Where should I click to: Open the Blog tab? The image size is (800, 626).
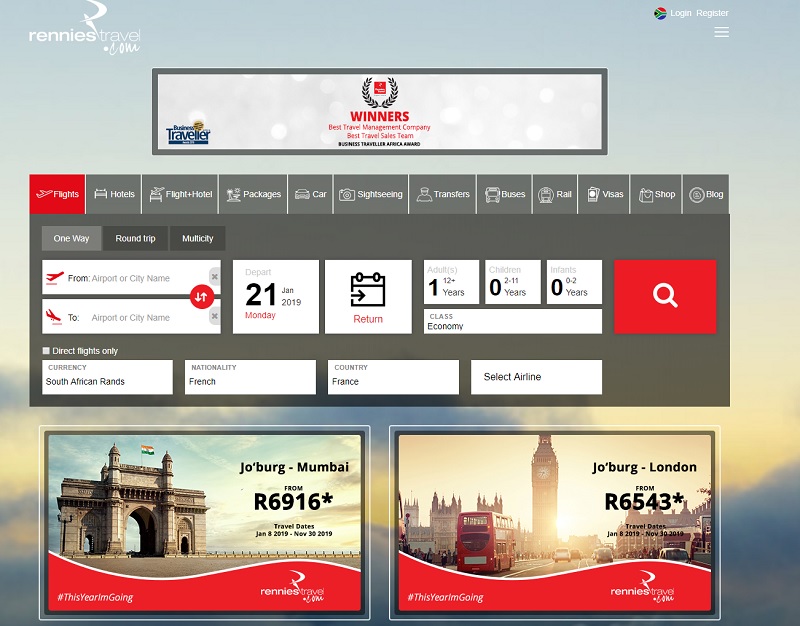tap(706, 194)
